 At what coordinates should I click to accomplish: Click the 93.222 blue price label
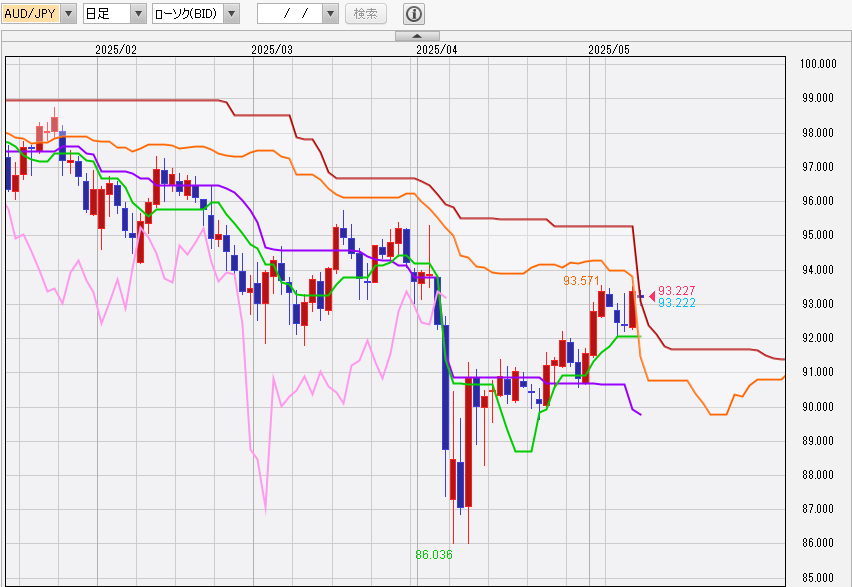(x=677, y=303)
